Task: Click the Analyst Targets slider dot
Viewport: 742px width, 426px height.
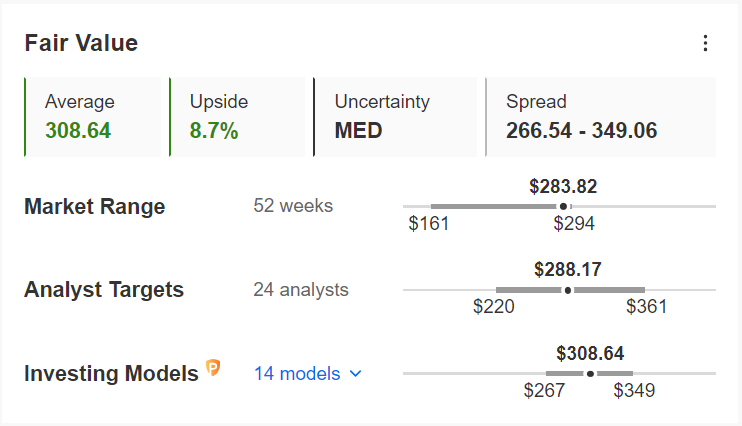Action: coord(568,290)
